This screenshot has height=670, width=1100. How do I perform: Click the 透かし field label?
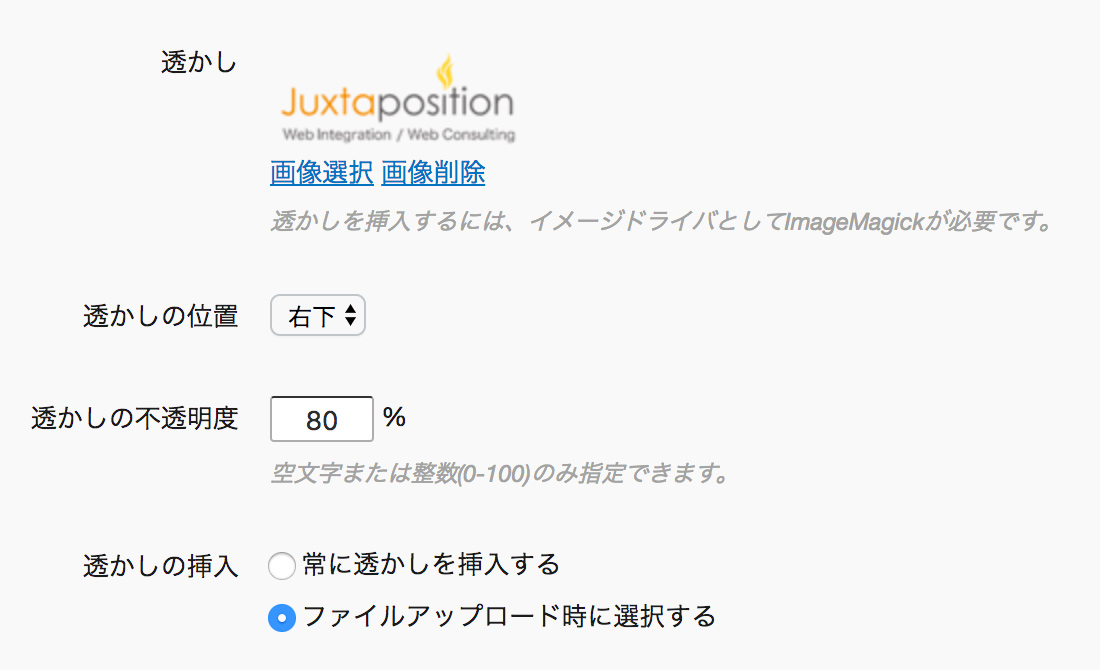click(x=199, y=62)
